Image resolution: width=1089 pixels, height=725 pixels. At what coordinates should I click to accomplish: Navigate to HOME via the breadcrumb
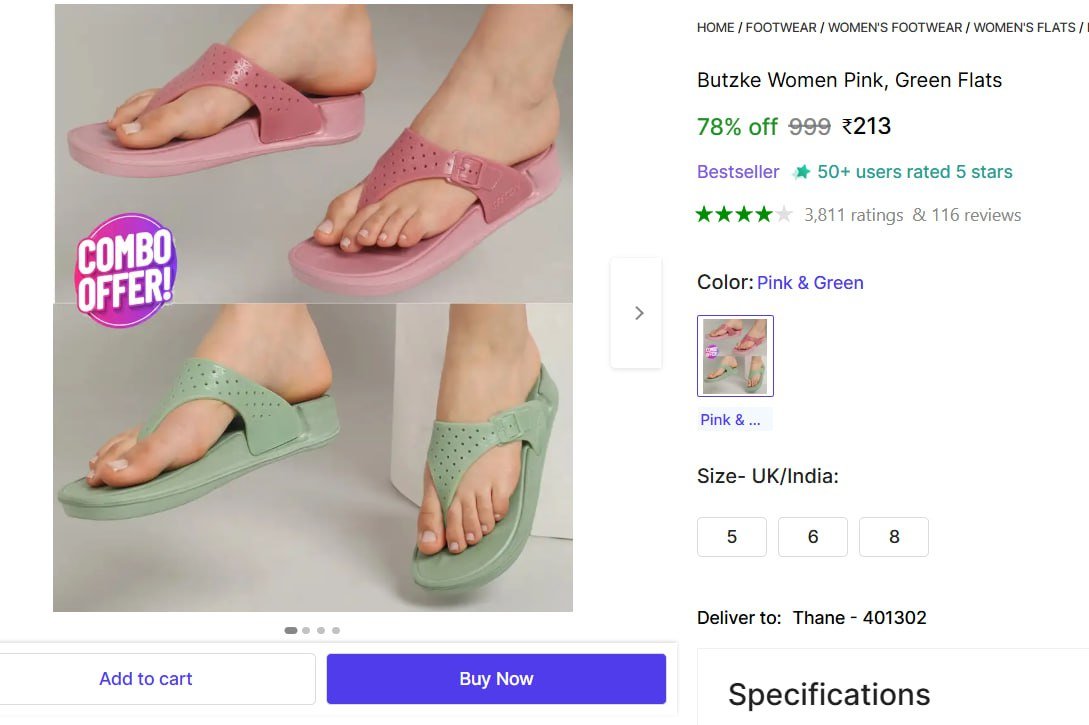(714, 27)
